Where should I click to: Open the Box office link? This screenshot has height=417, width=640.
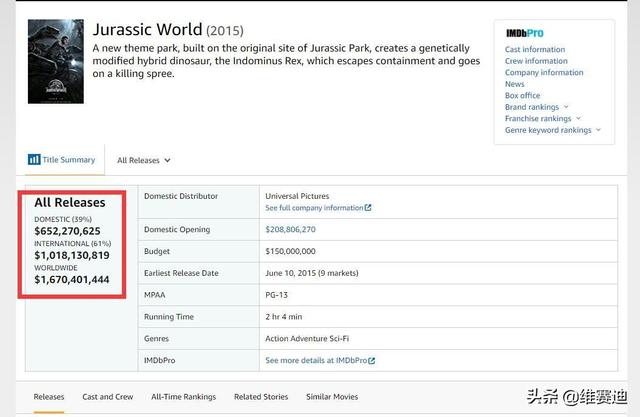(522, 95)
